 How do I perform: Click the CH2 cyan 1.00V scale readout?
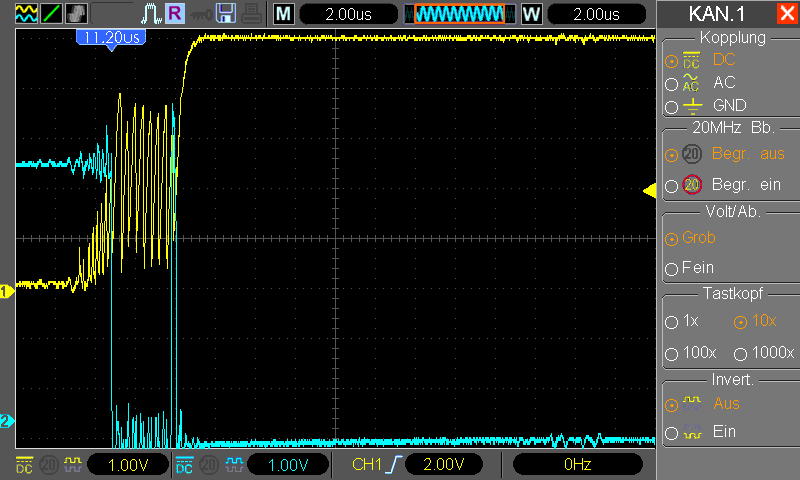click(x=288, y=465)
